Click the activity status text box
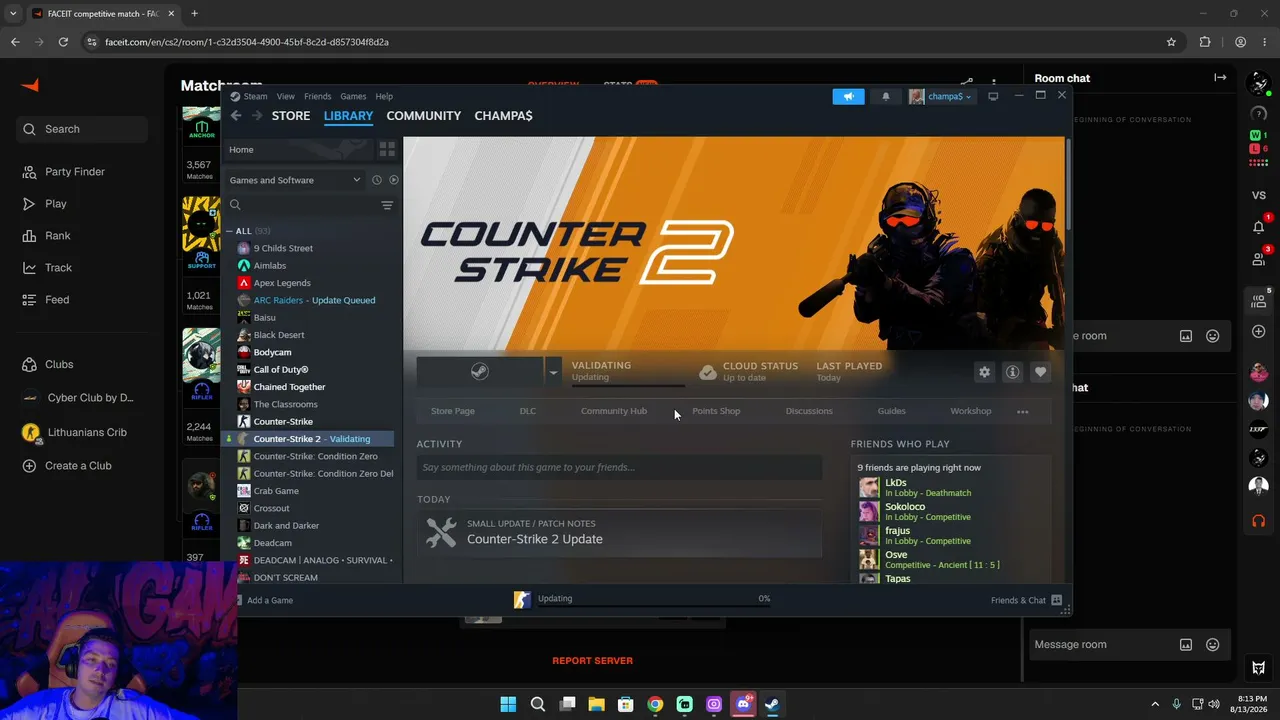The height and width of the screenshot is (720, 1280). (619, 467)
